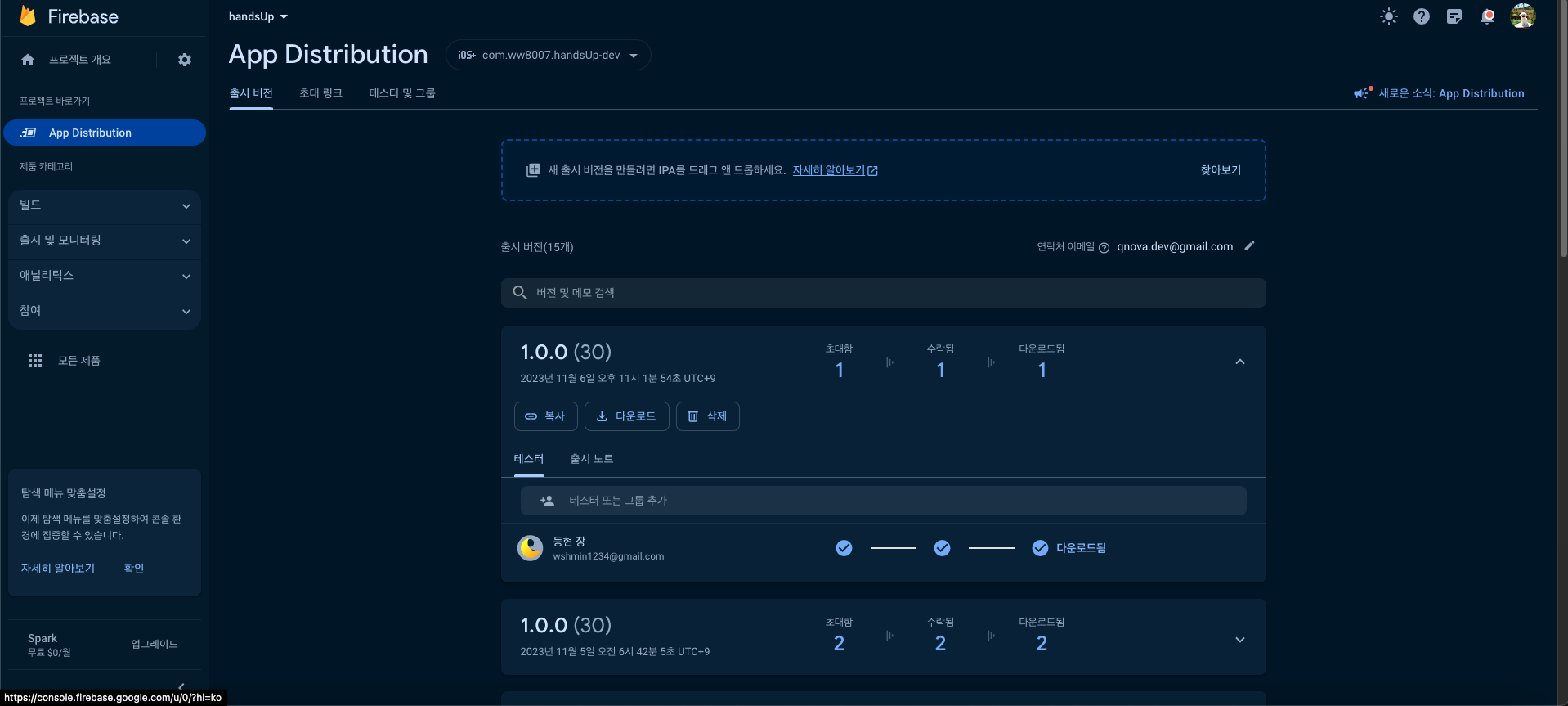The image size is (1568, 706).
Task: Open feedback notes icon in header
Action: coord(1454,16)
